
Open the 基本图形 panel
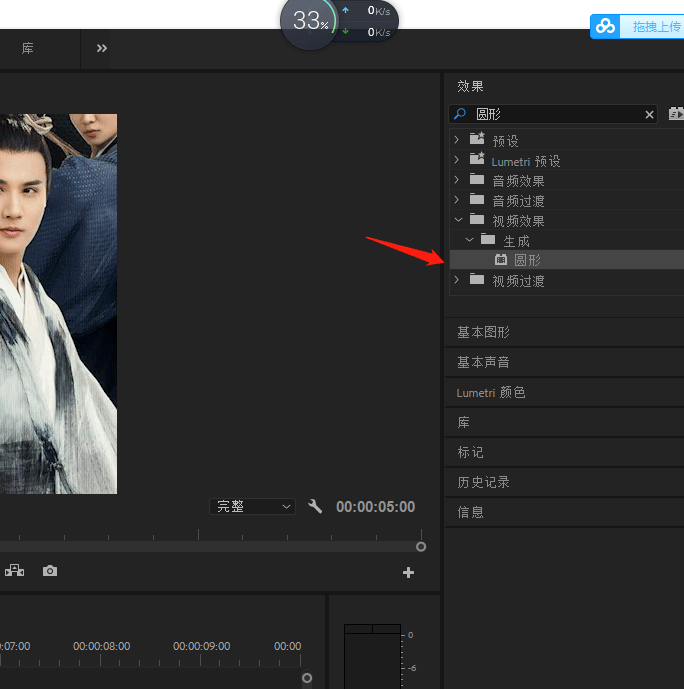point(483,332)
